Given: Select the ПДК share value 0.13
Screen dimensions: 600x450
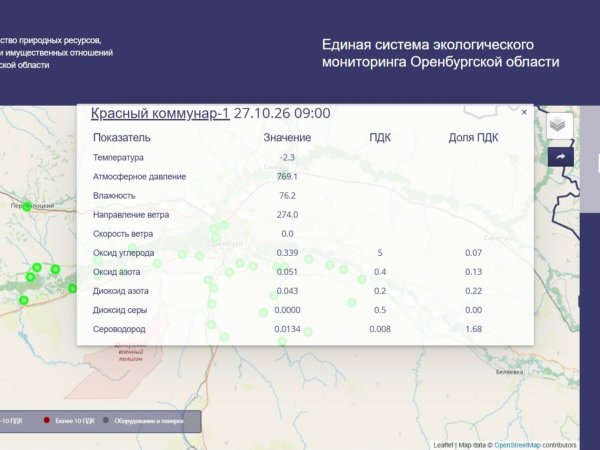Looking at the screenshot, I should click(x=473, y=272).
